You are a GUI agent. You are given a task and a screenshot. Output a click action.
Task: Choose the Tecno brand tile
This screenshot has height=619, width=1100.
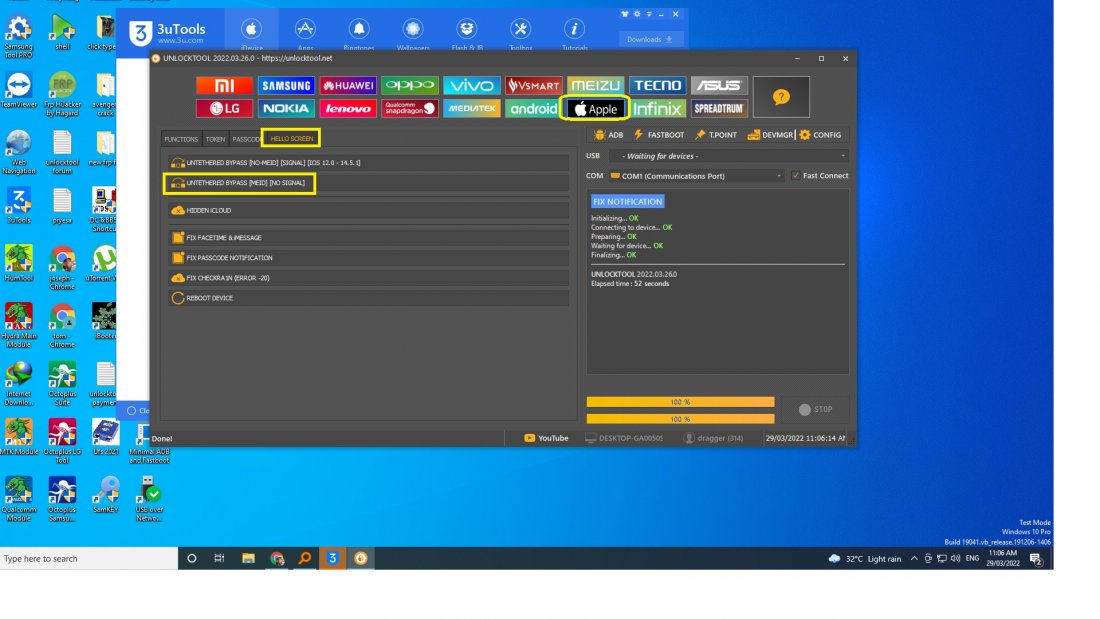pos(657,86)
